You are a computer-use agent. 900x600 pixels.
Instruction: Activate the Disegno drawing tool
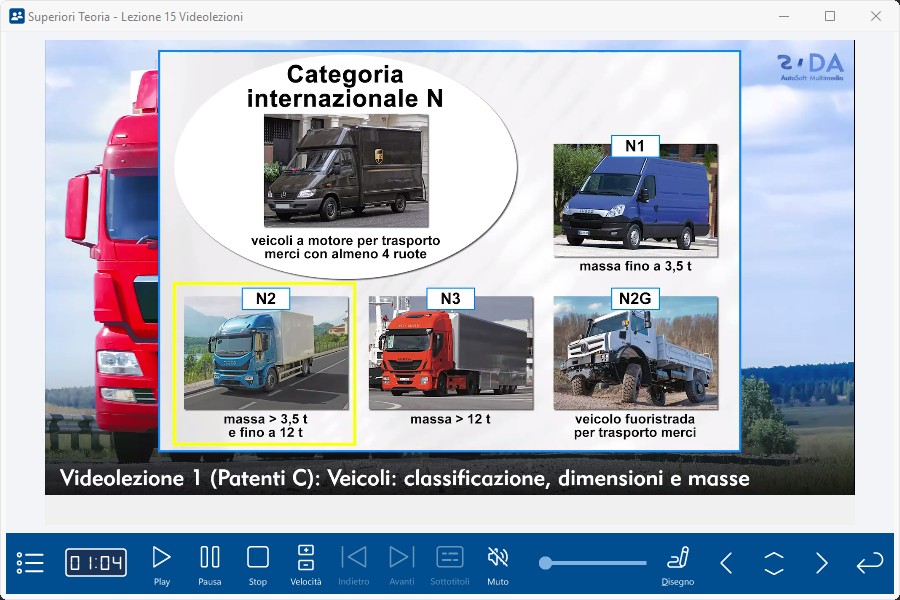[678, 563]
